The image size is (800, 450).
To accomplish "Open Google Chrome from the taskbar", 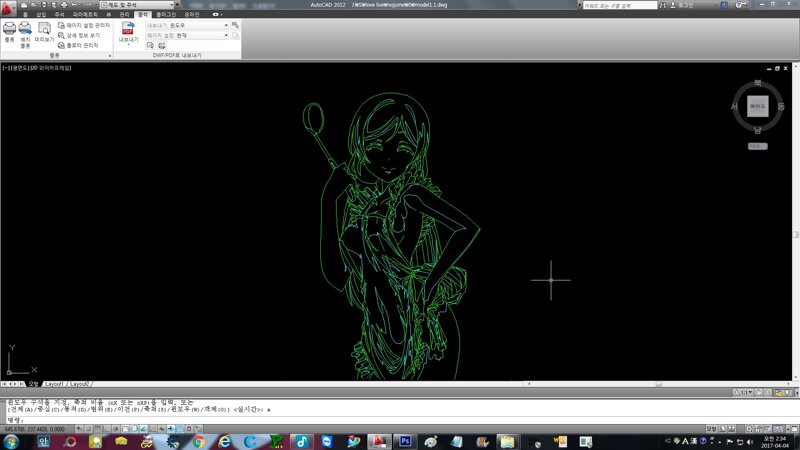I will point(198,442).
